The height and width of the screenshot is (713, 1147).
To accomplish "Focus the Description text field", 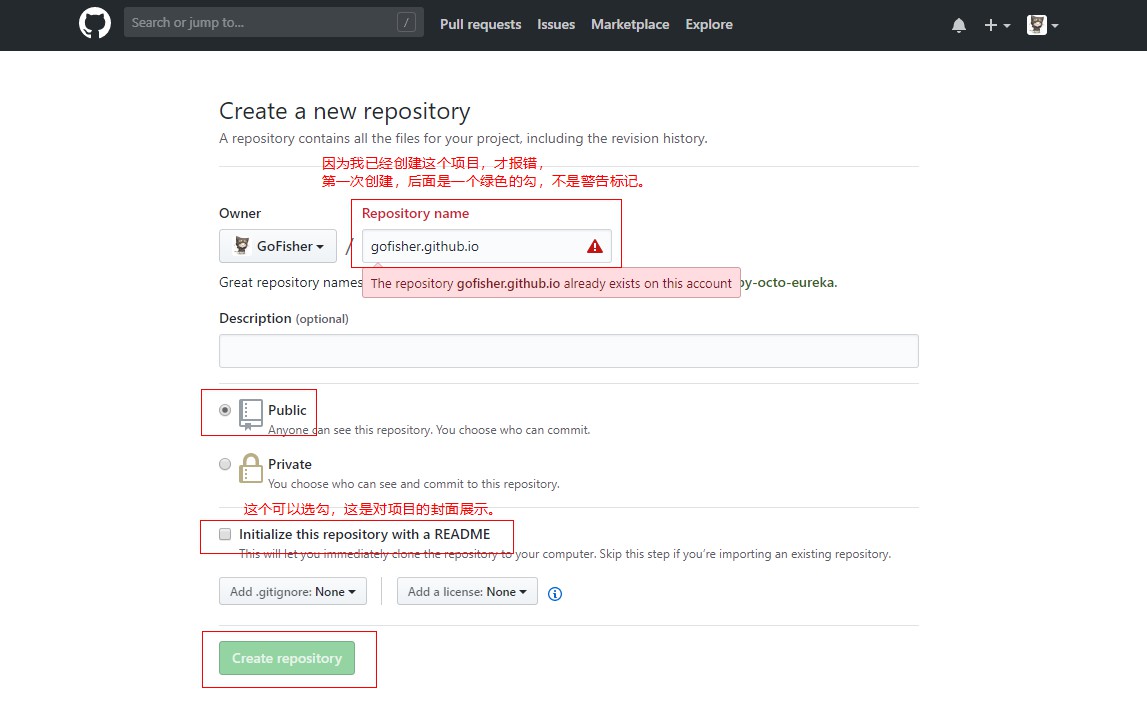I will pyautogui.click(x=568, y=351).
